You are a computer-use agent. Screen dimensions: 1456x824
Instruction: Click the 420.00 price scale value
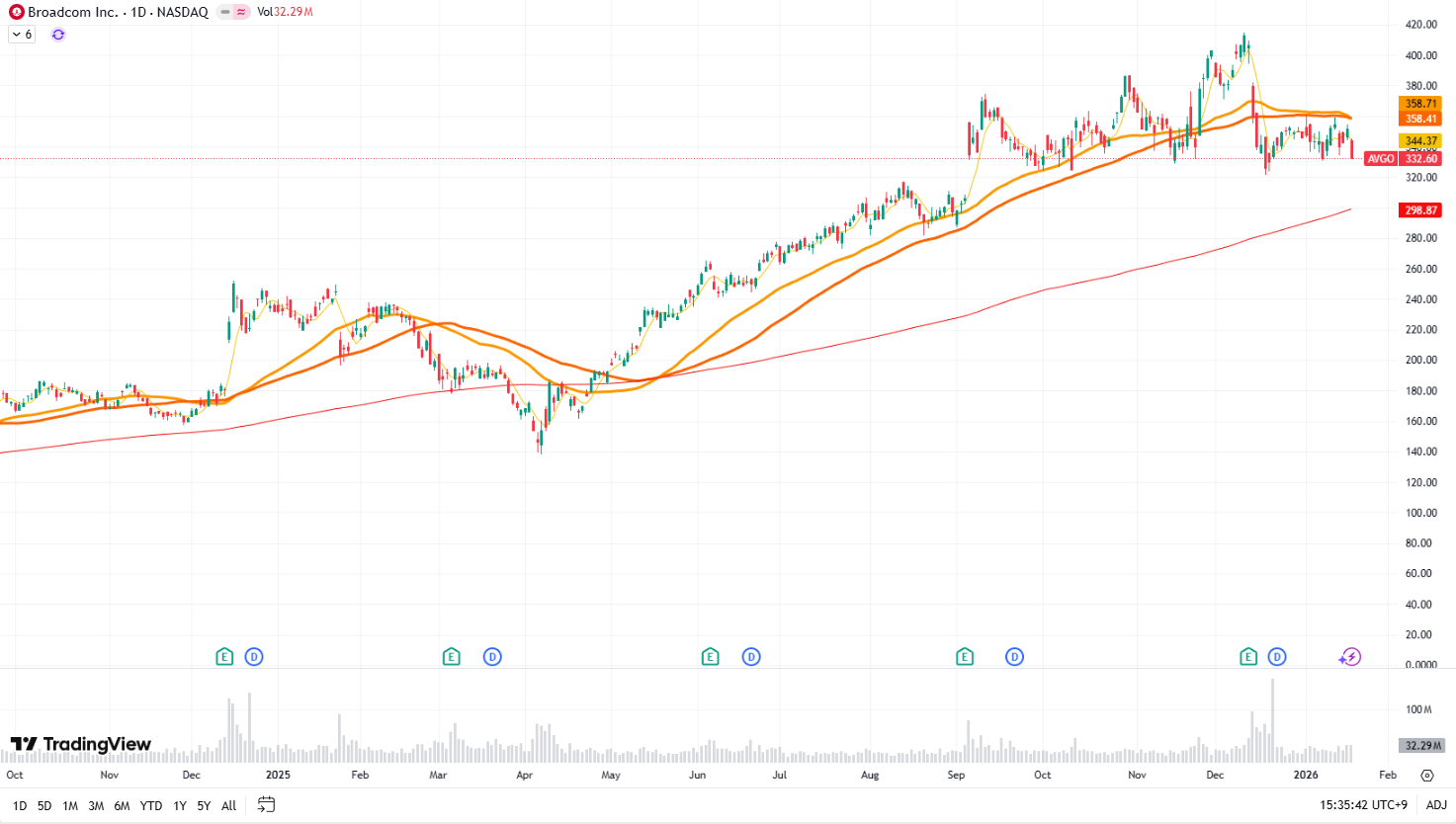[x=1421, y=25]
